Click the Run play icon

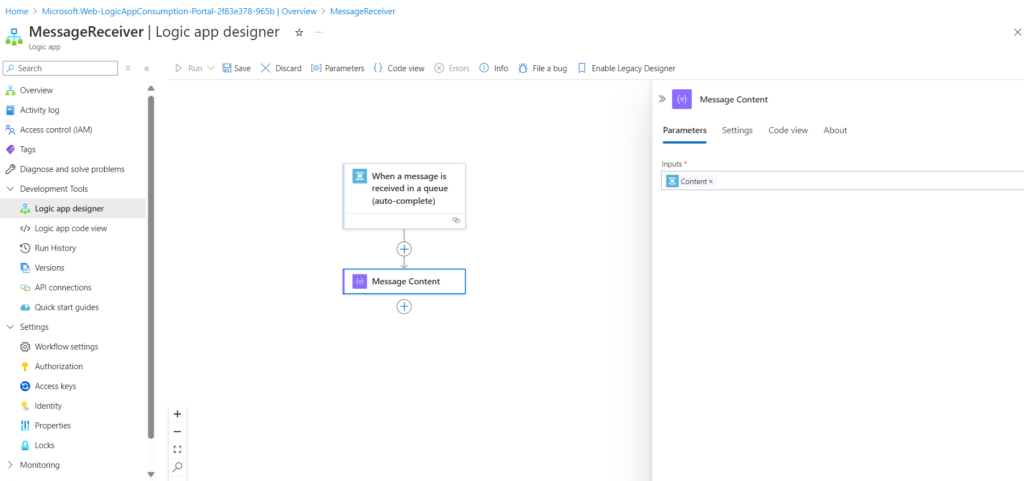click(x=178, y=68)
